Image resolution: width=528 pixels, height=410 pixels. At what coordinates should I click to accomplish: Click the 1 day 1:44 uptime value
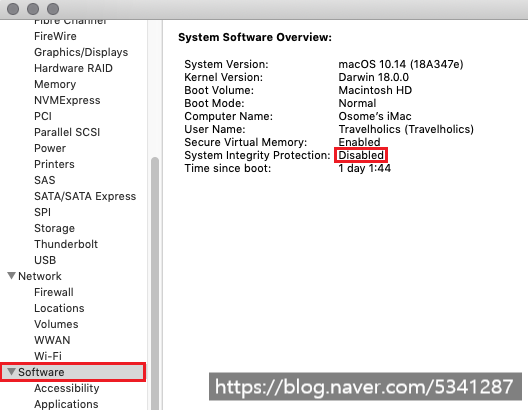(x=364, y=168)
